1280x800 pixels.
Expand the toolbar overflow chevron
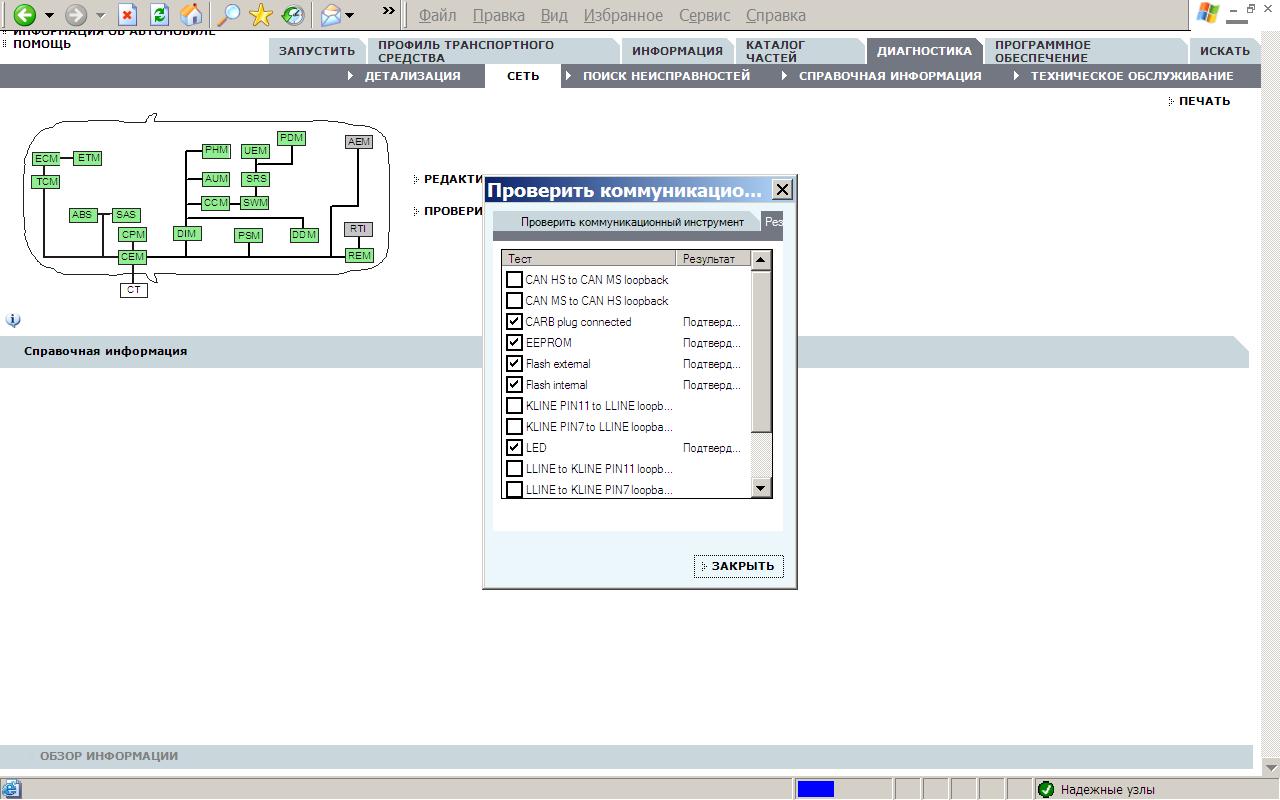389,11
